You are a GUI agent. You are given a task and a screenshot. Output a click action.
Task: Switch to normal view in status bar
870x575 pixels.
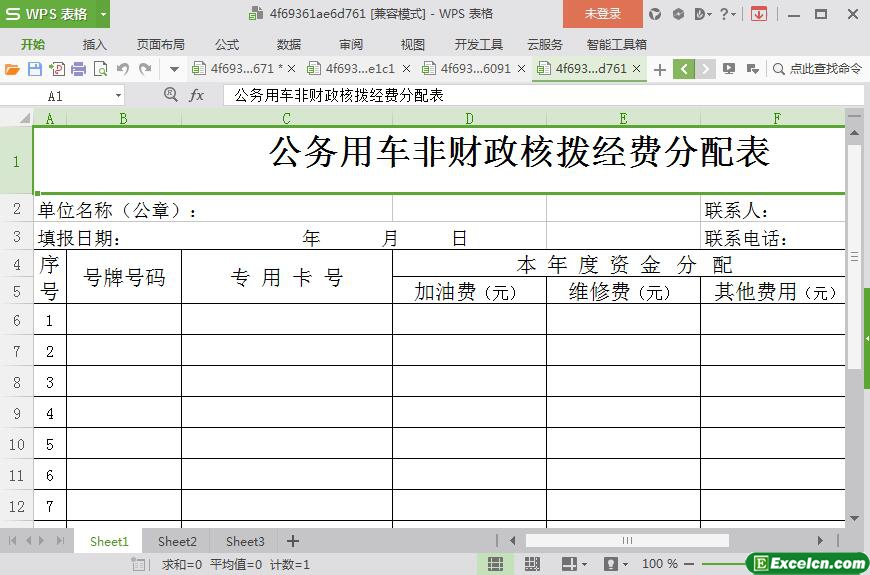point(494,564)
